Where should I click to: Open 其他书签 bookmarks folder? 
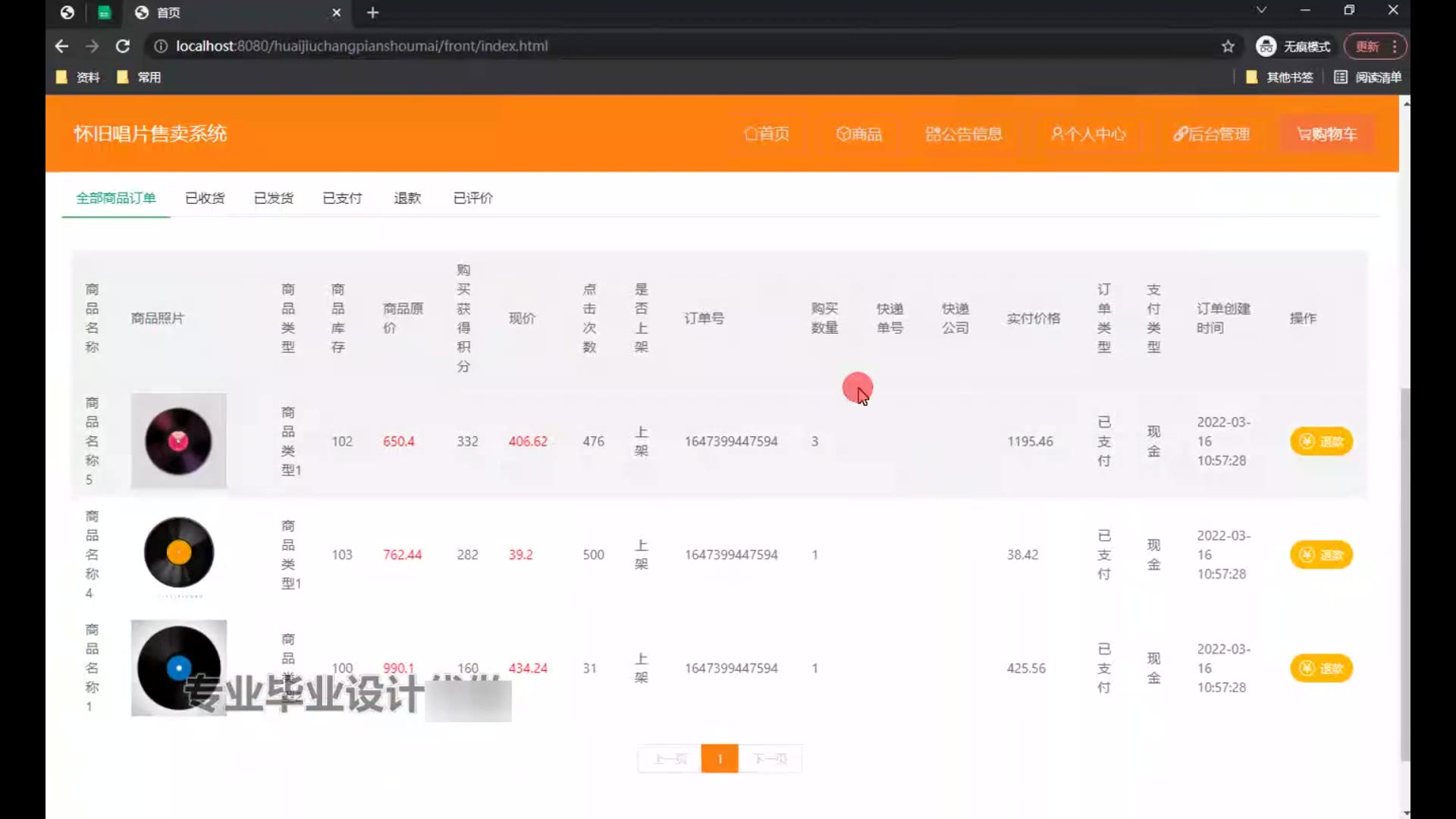point(1280,77)
